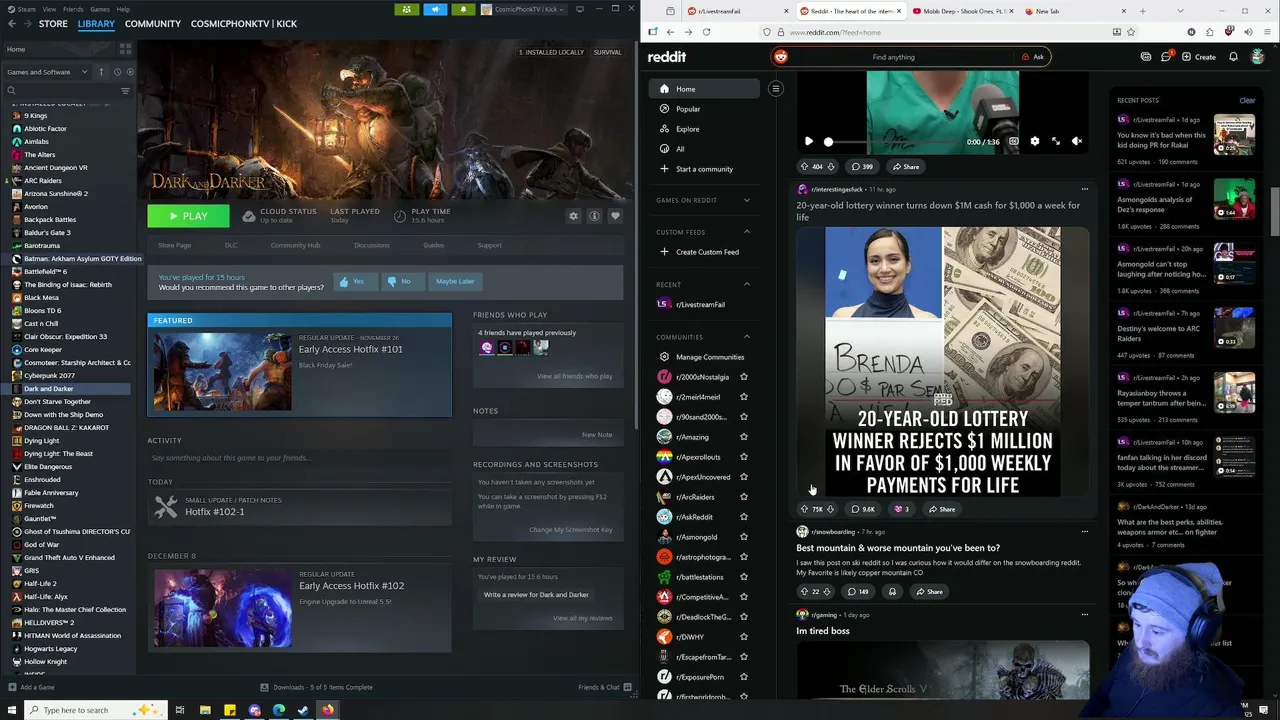Open Reddit advertise icon in header
Image resolution: width=1280 pixels, height=720 pixels.
pos(1146,57)
